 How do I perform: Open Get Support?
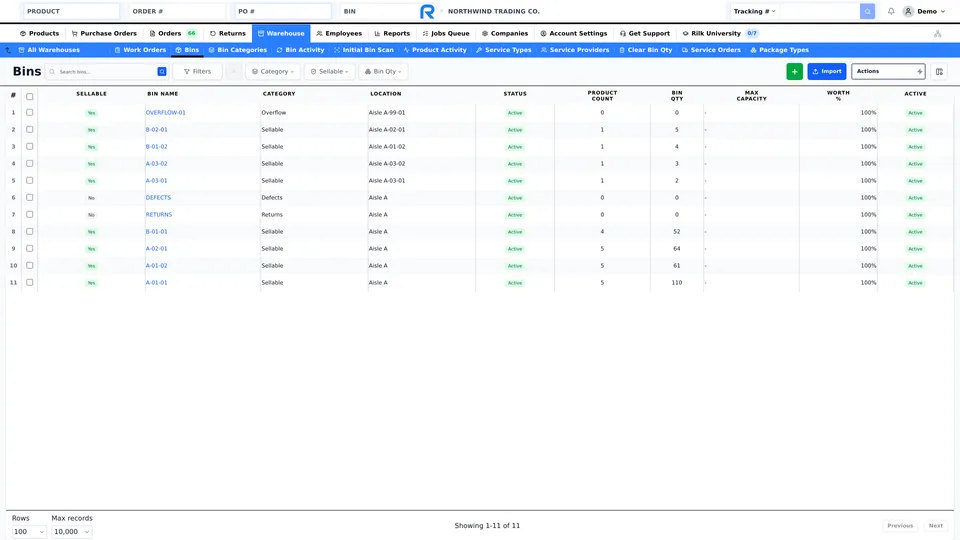[x=645, y=34]
